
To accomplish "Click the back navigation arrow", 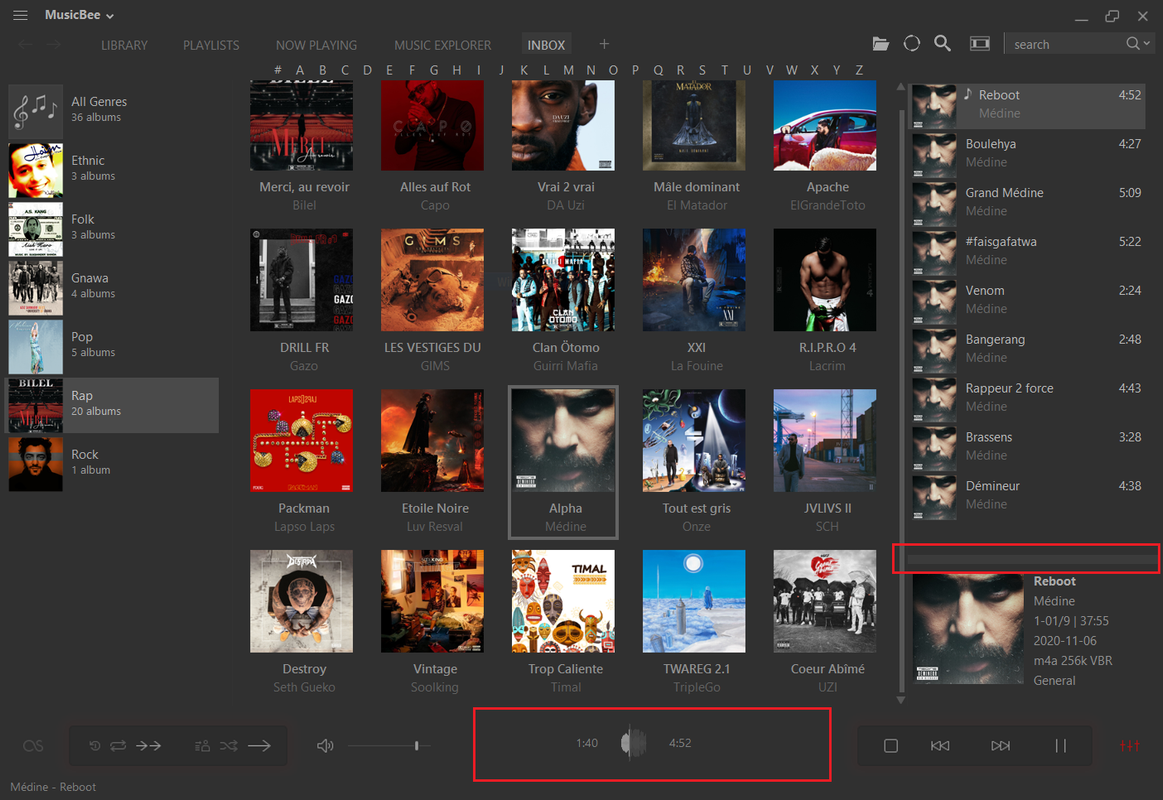I will [x=25, y=44].
